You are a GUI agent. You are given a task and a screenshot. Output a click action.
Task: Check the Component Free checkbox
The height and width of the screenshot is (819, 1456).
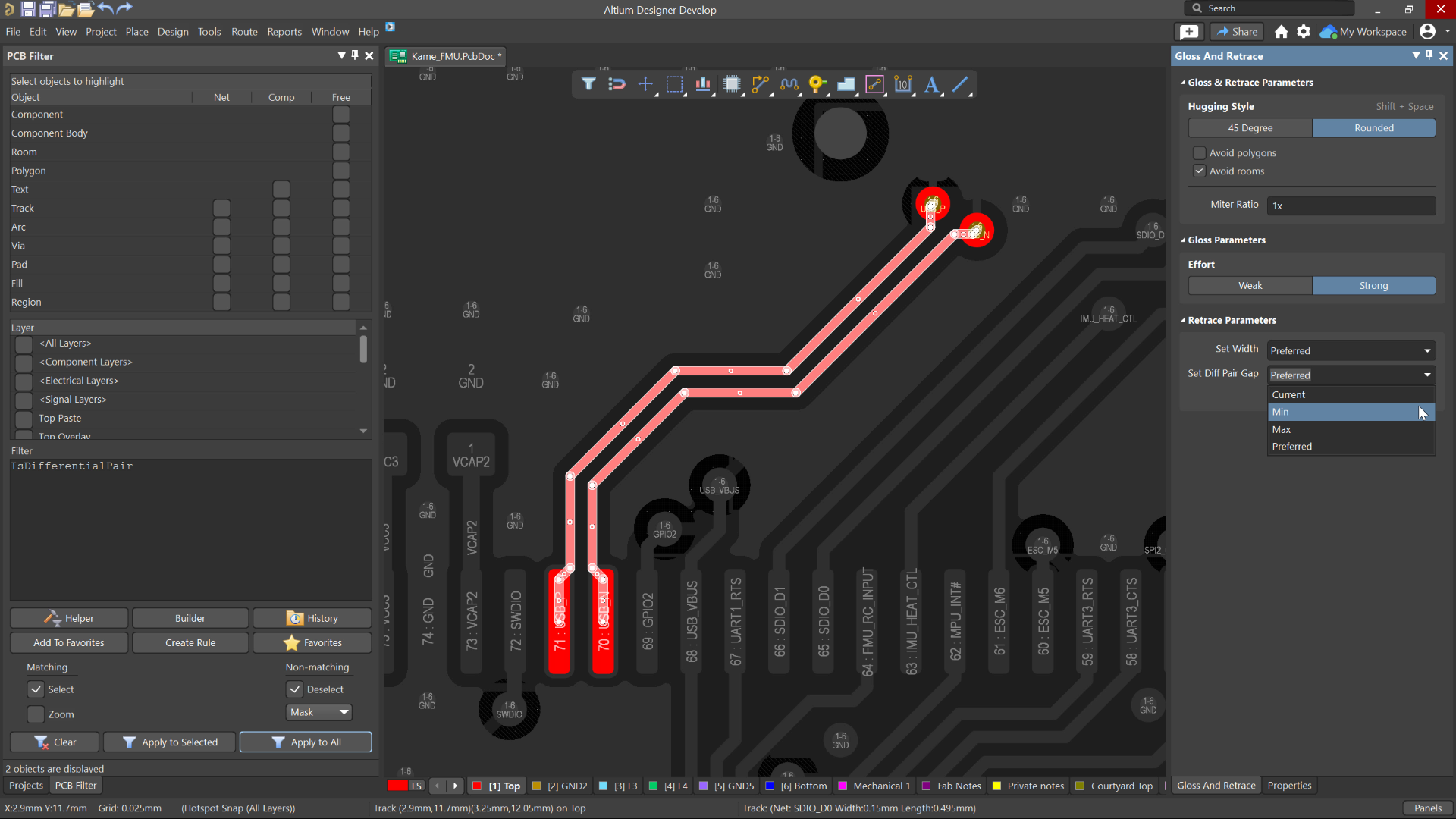pyautogui.click(x=341, y=115)
